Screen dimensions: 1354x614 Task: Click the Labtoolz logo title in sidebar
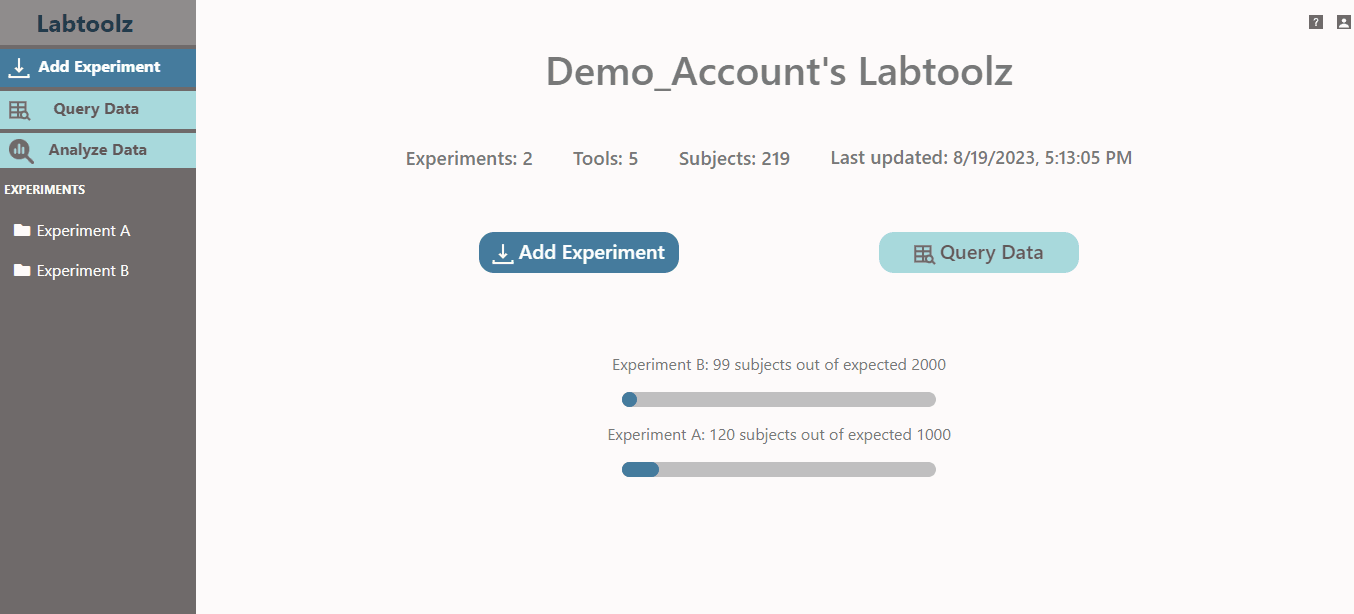coord(85,24)
